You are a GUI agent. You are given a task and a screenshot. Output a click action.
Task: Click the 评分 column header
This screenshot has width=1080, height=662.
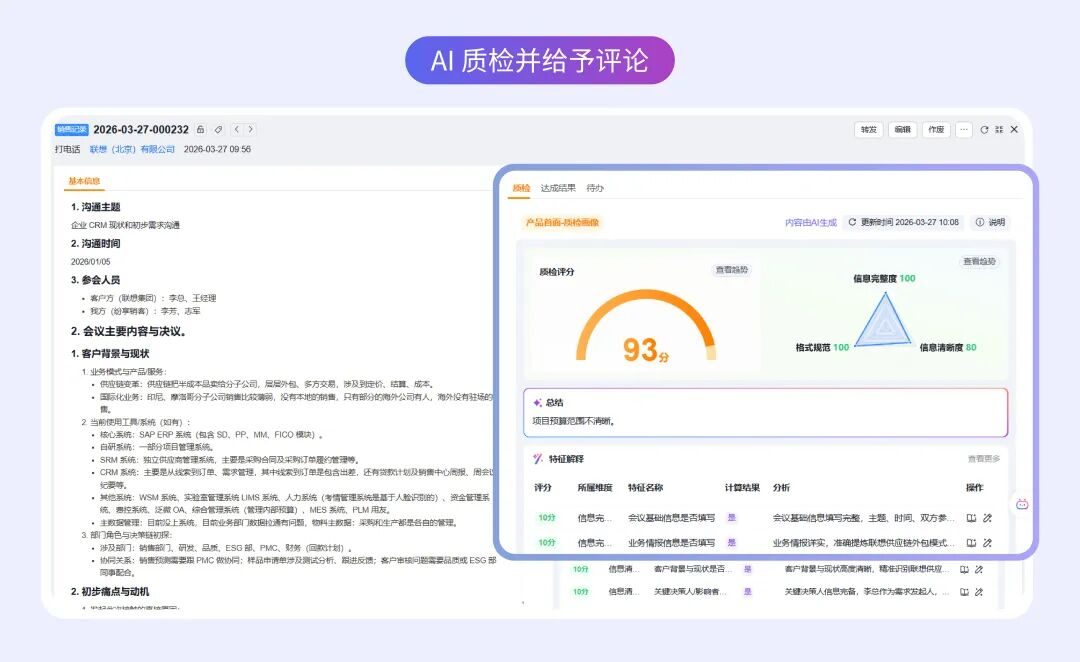click(x=543, y=488)
